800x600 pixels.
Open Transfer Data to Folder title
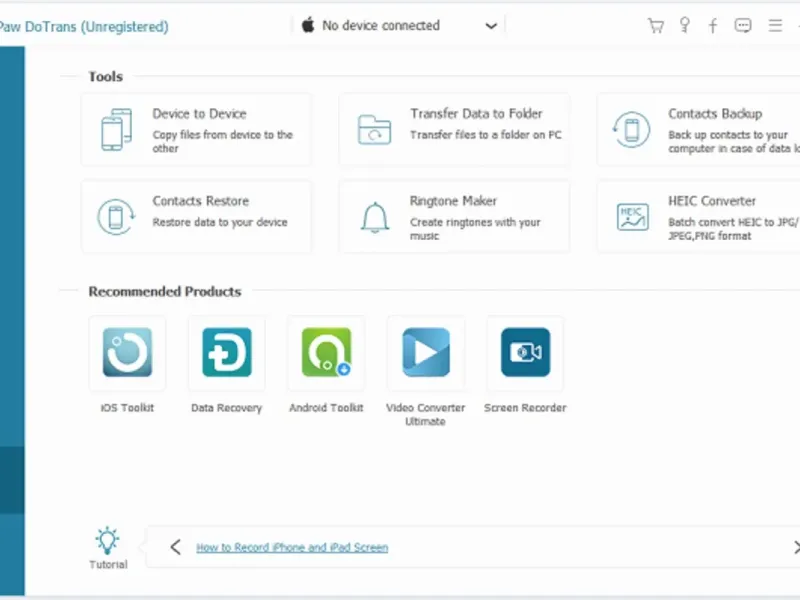(476, 113)
